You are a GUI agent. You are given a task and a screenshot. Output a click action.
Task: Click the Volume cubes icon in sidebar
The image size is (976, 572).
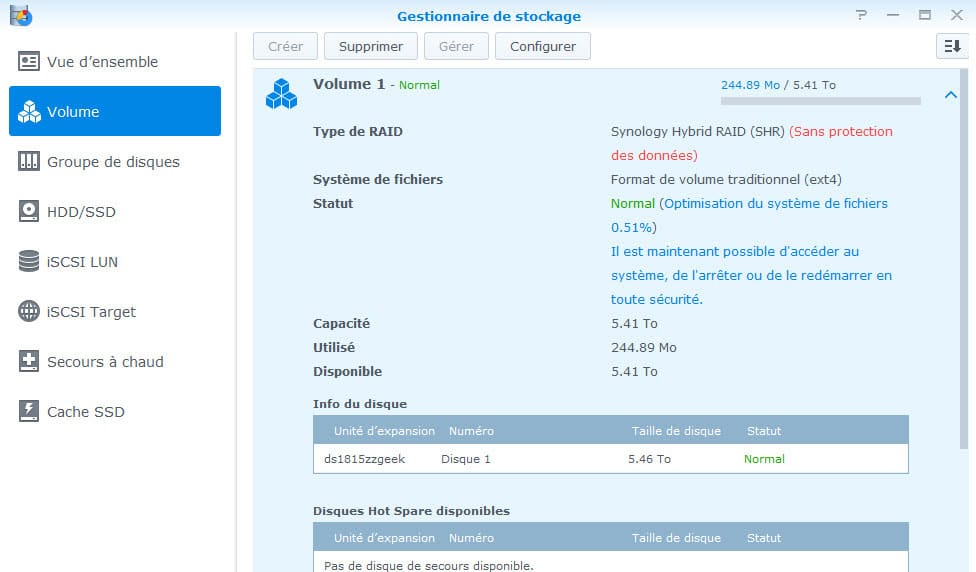(x=29, y=112)
